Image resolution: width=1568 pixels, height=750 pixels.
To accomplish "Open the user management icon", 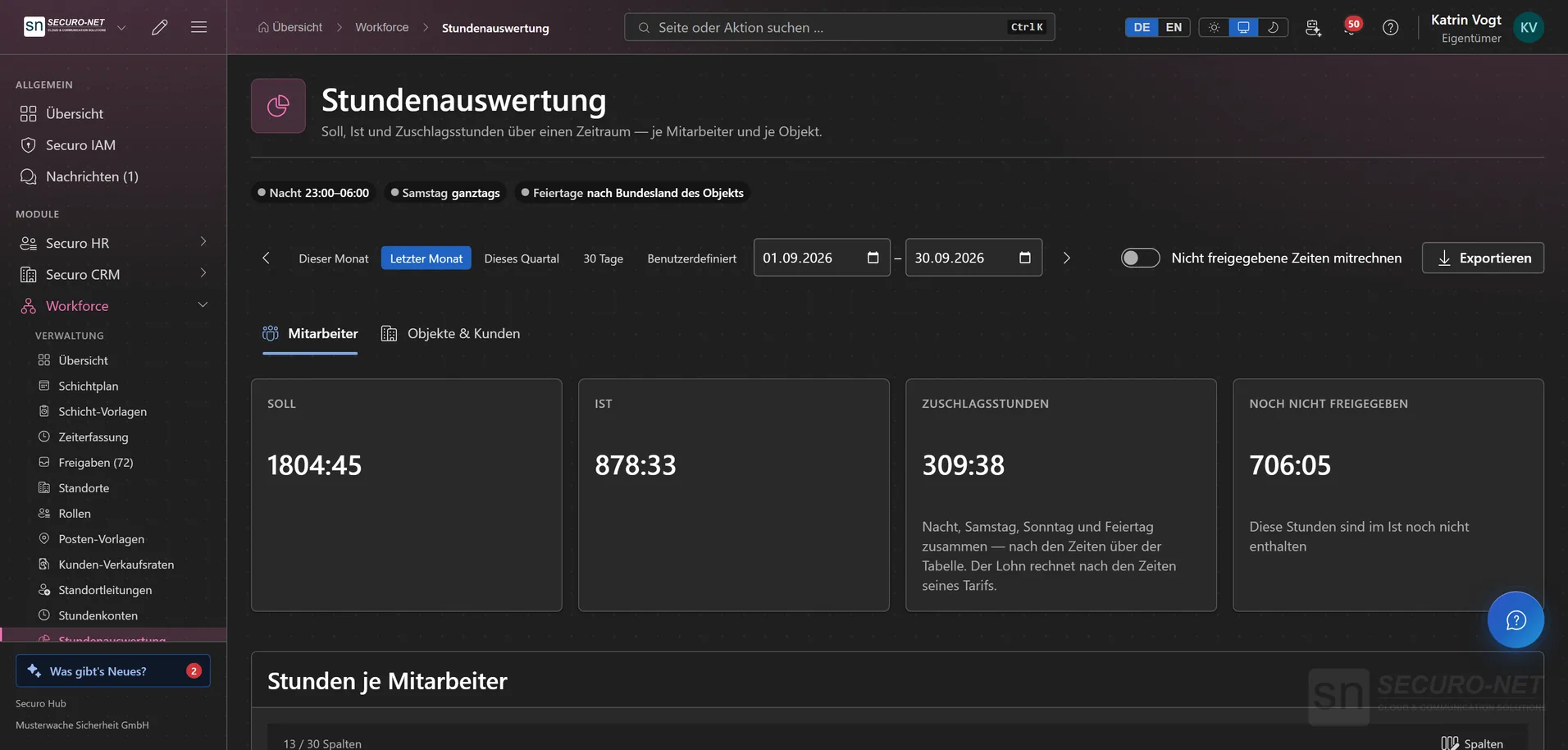I will tap(1313, 28).
